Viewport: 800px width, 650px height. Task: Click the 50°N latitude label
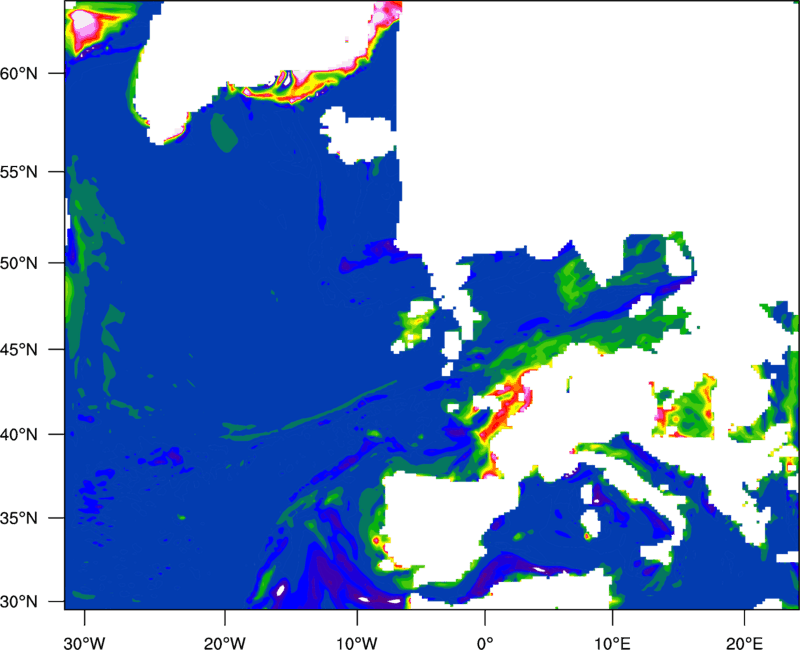tap(19, 263)
